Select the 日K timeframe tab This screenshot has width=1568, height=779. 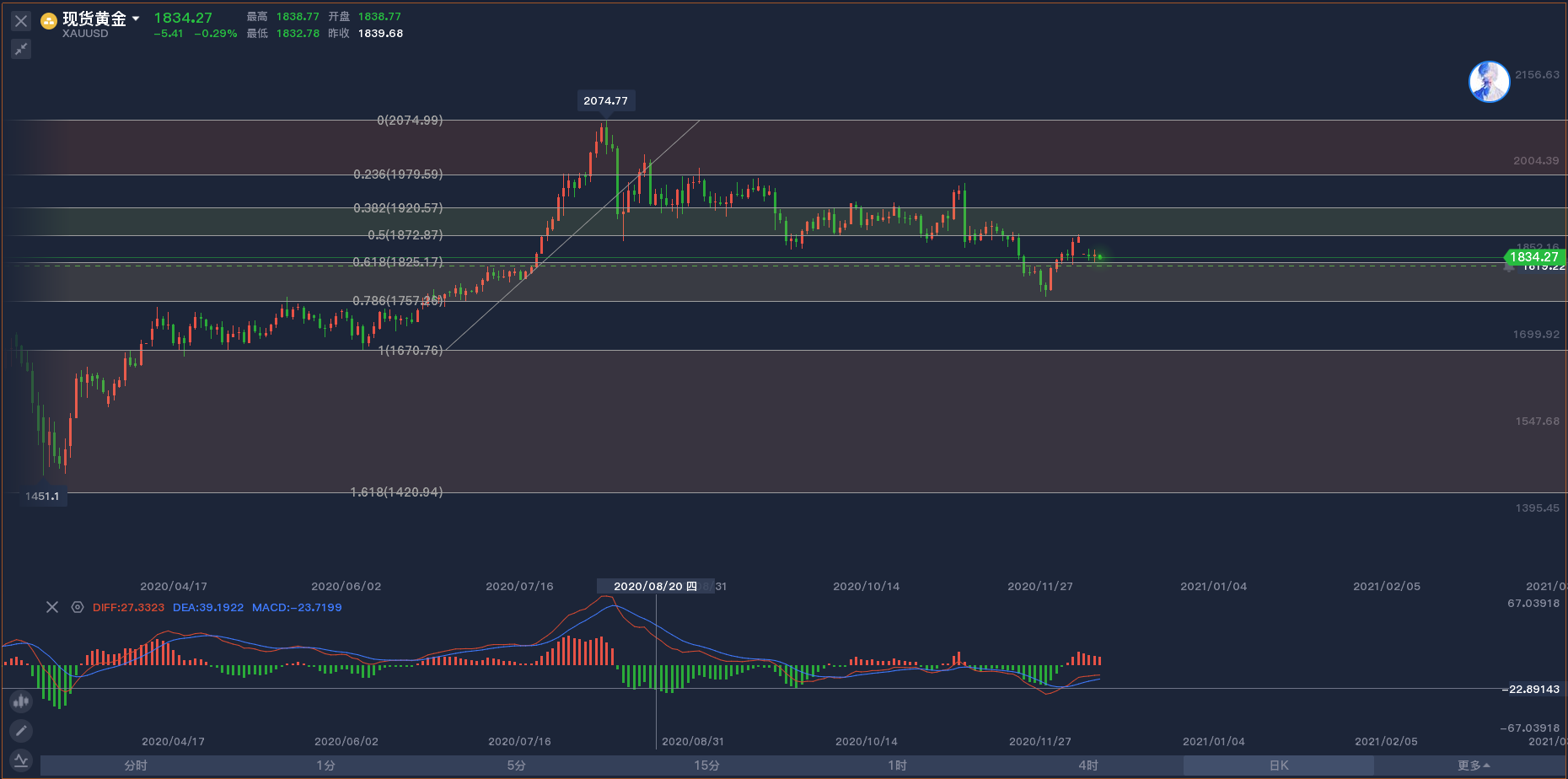point(1279,766)
